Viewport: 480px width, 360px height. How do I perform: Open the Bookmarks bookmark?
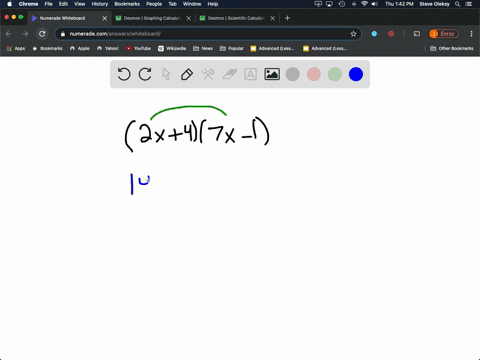point(47,48)
